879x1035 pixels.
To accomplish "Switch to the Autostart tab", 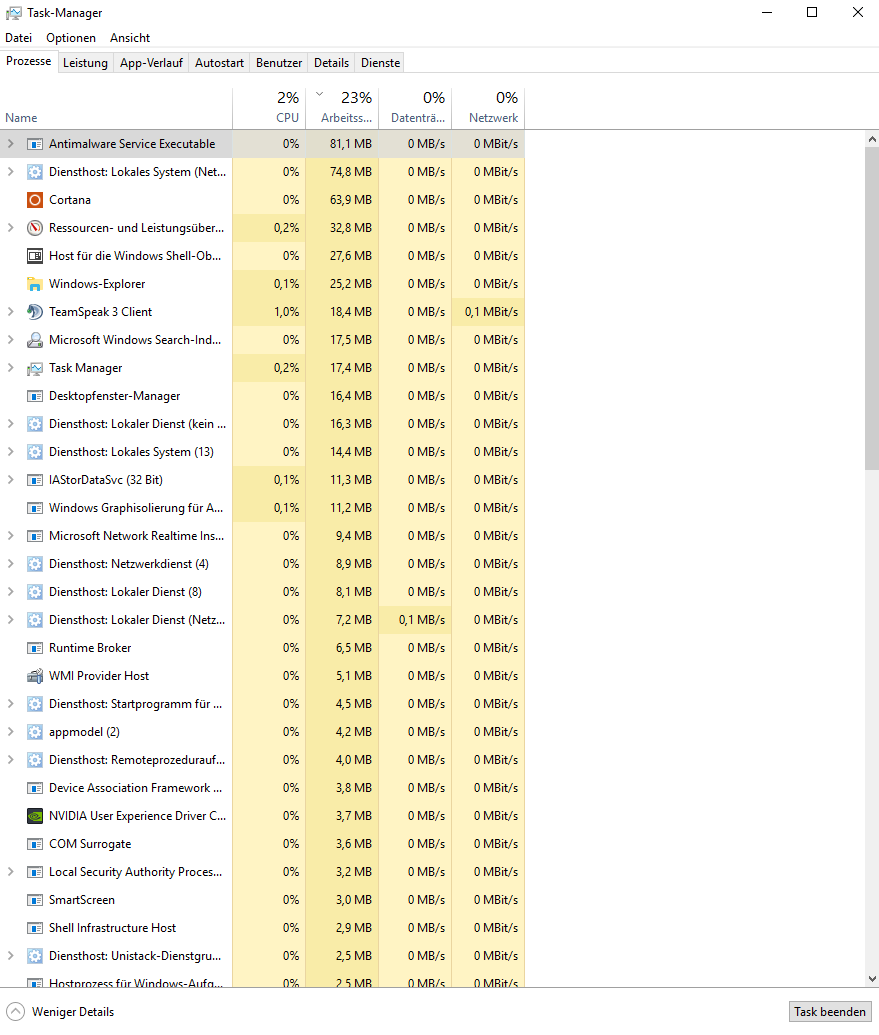I will coord(219,63).
